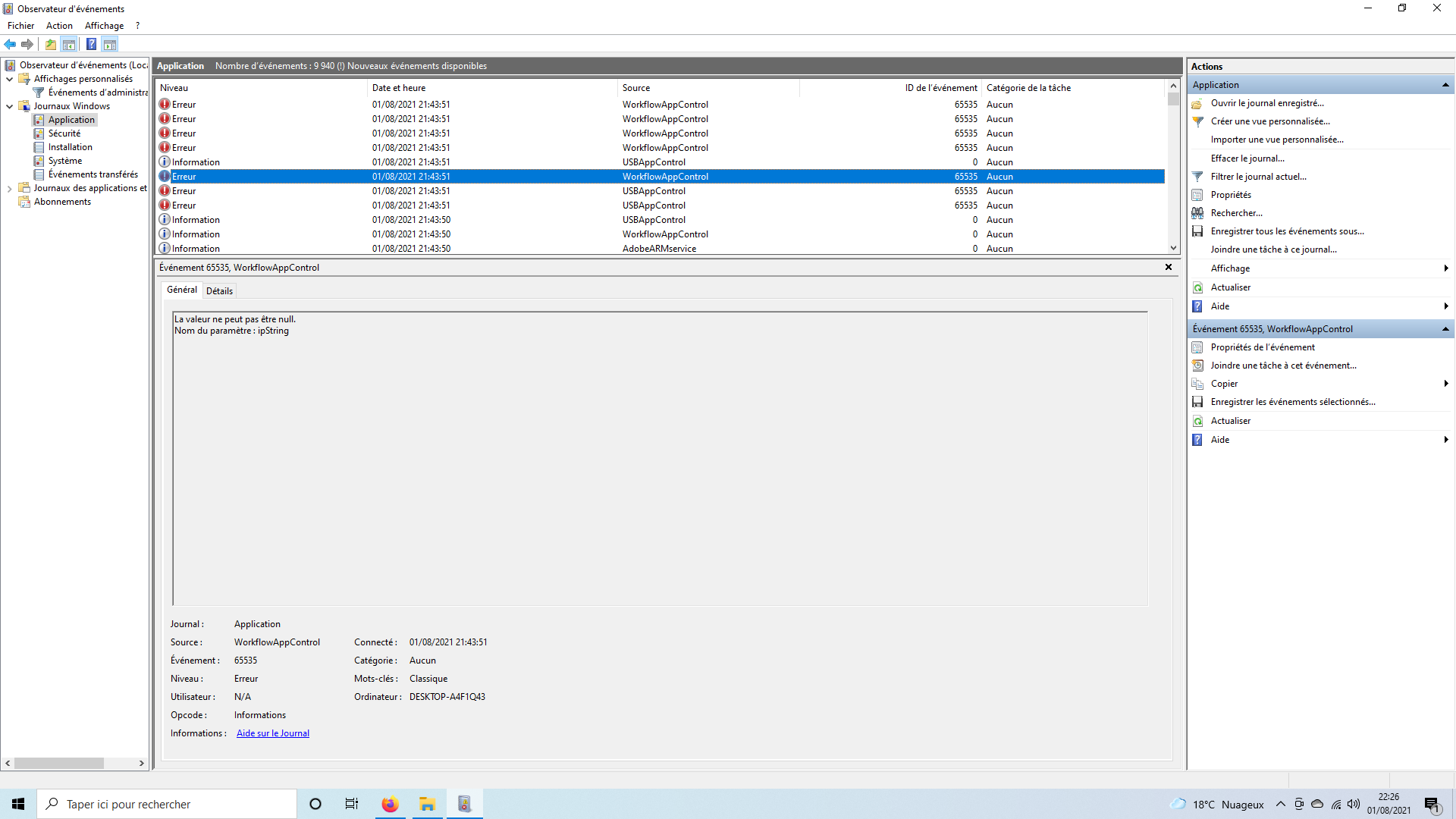The height and width of the screenshot is (819, 1456).
Task: Click the save icon for Enregistrer tous les événements
Action: pos(1197,231)
